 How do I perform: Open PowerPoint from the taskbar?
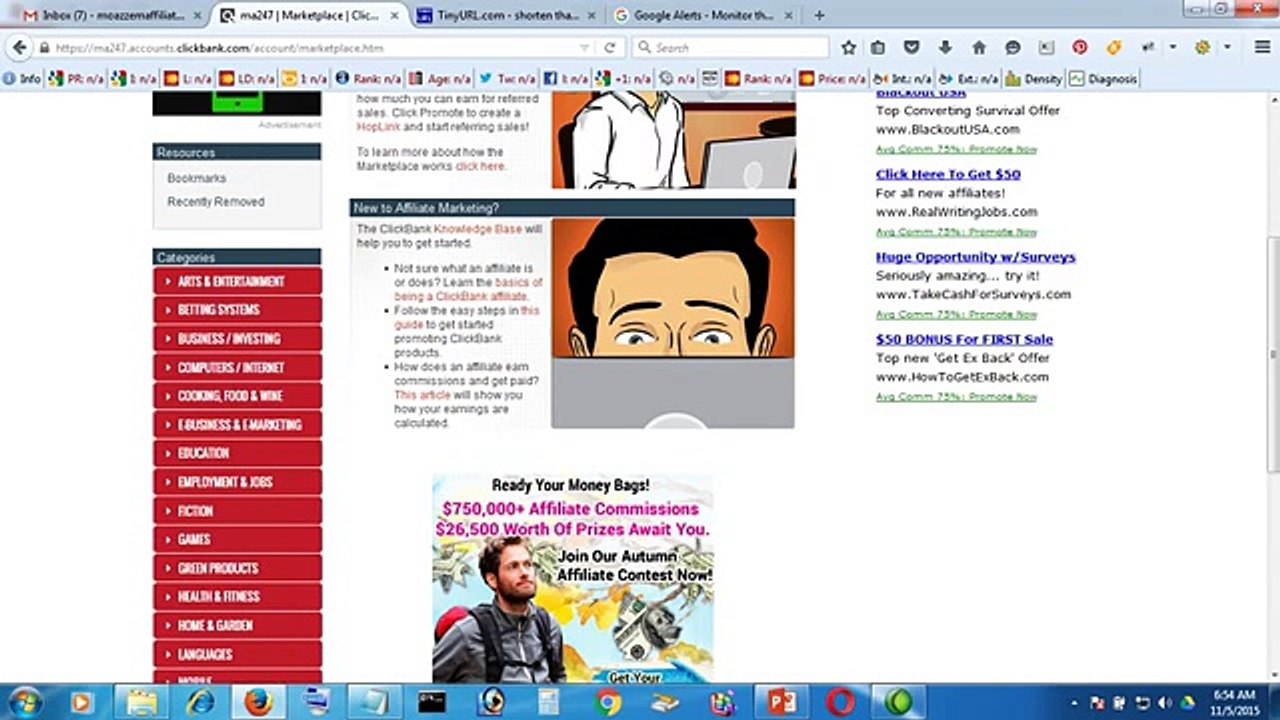(x=781, y=702)
